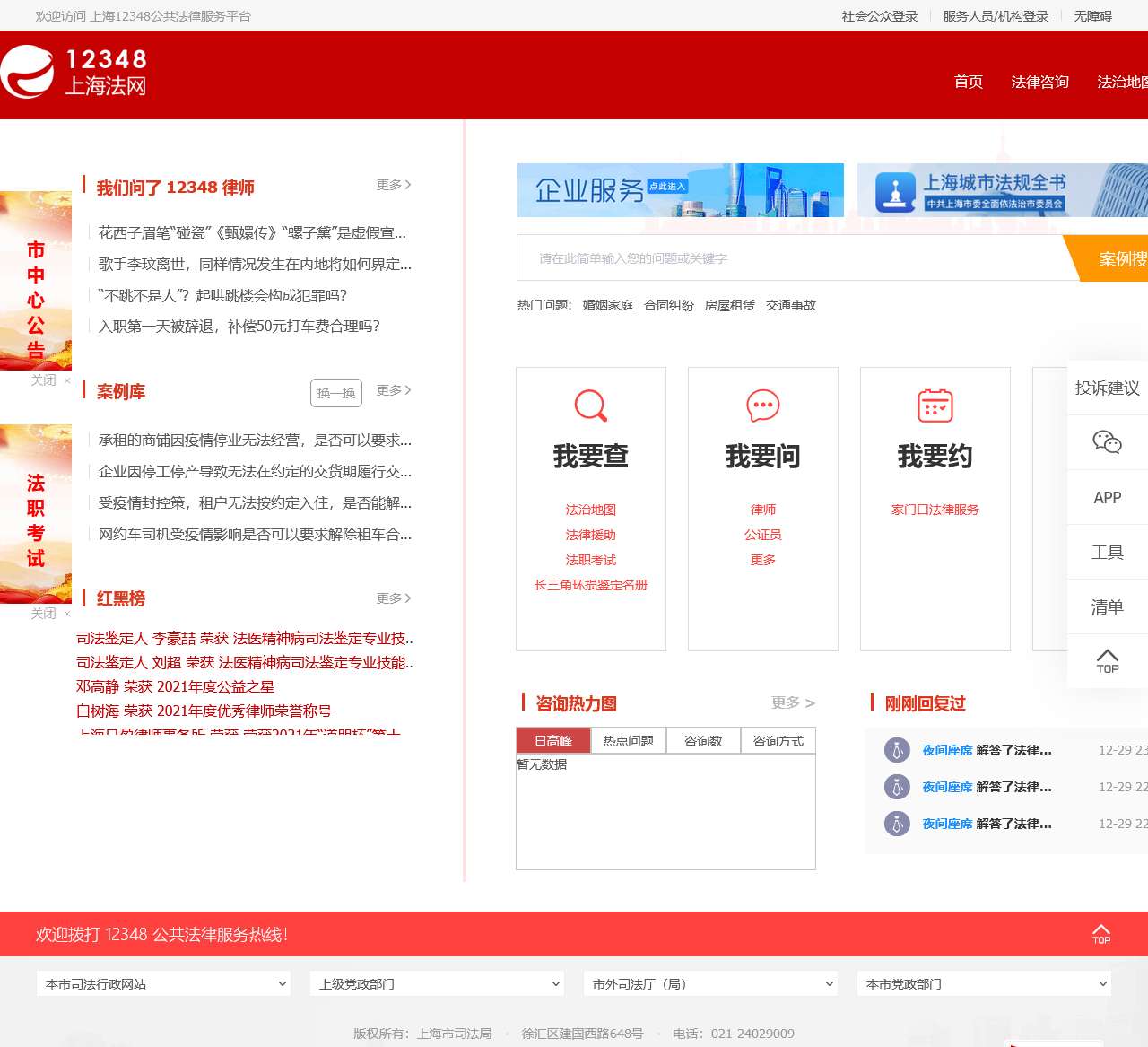Viewport: 1148px width, 1047px height.
Task: Click the 换一换 button
Action: (336, 393)
